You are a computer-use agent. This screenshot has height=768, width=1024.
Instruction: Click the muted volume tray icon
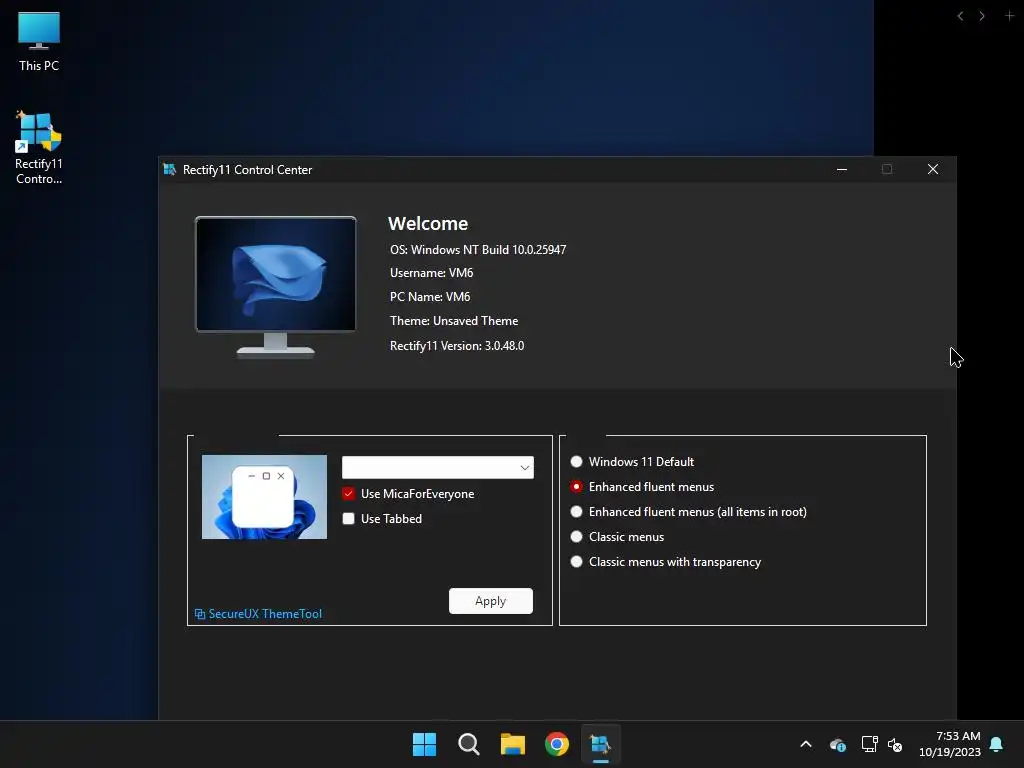(895, 744)
